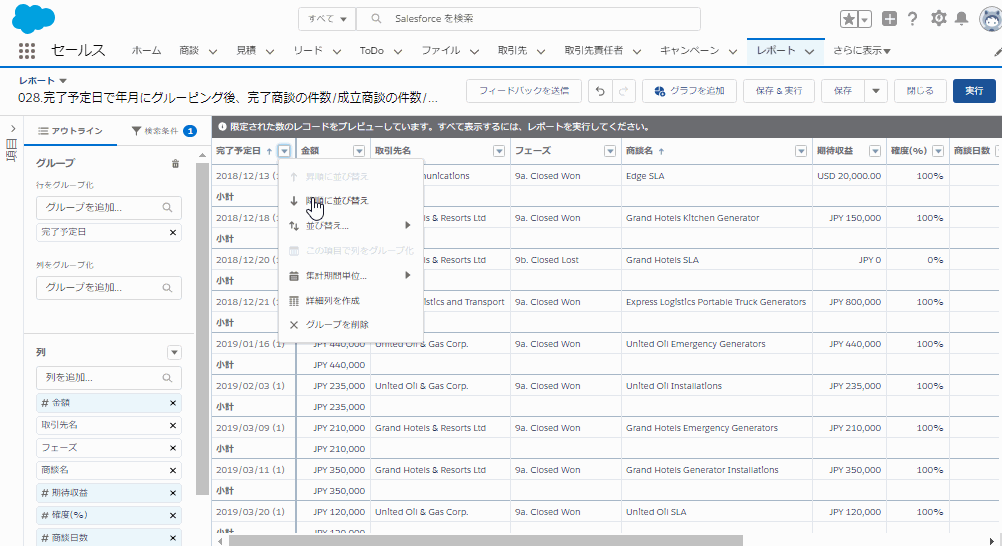Remove the 確度(%) column

click(x=173, y=515)
